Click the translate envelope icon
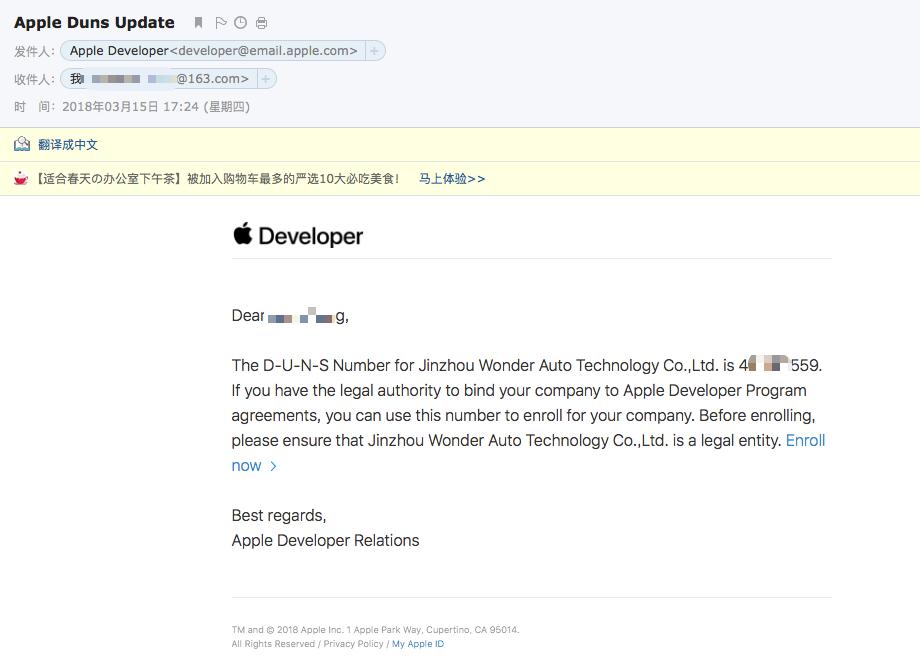Viewport: 920px width, 662px height. point(22,144)
